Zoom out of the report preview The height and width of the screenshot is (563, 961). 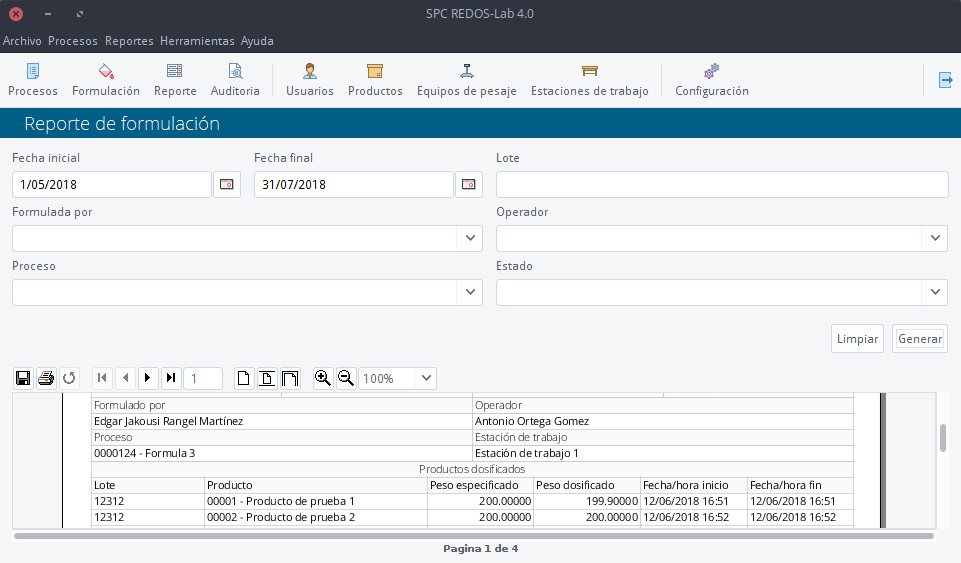pos(346,378)
